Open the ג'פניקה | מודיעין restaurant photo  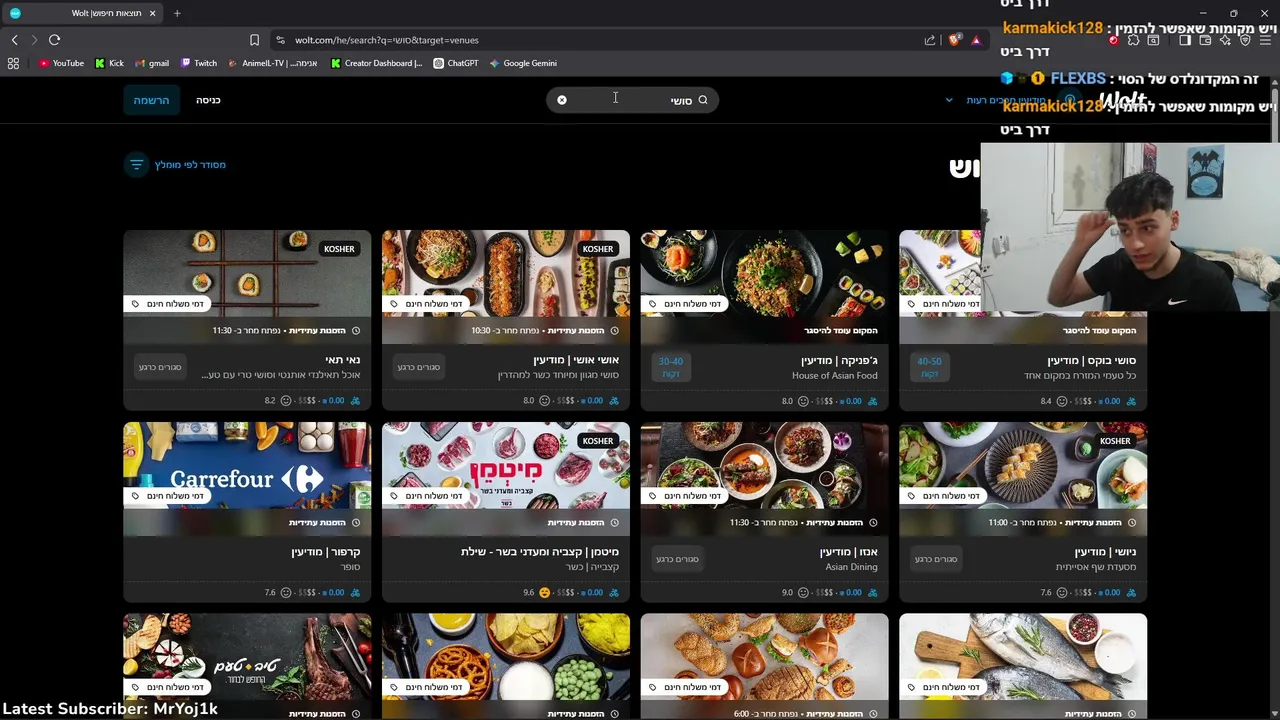(764, 276)
